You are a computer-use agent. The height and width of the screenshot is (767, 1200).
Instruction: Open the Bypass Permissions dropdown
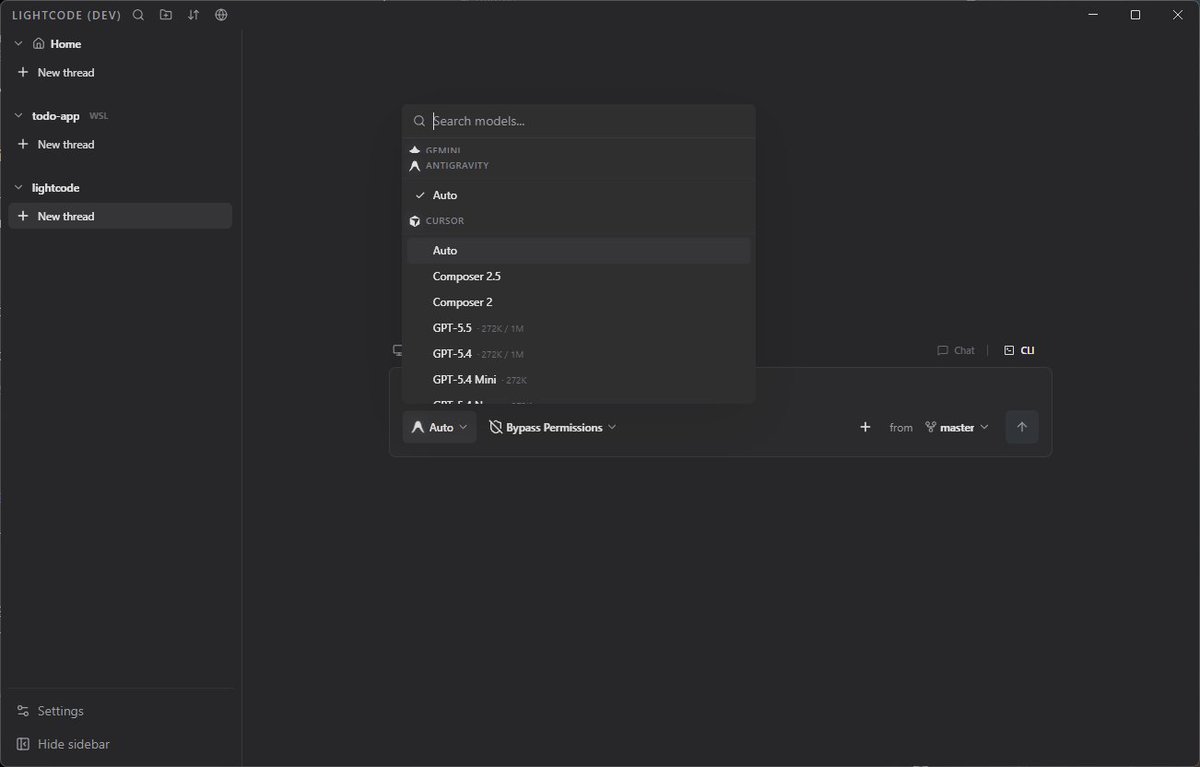[552, 427]
